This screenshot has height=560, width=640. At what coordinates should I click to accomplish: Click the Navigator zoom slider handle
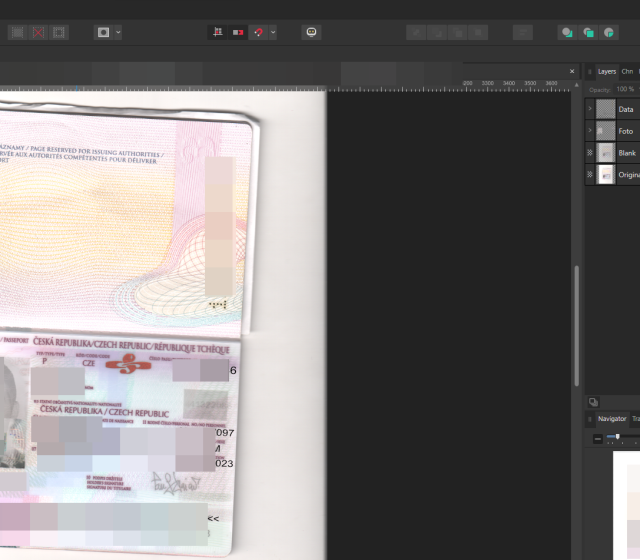(x=617, y=437)
